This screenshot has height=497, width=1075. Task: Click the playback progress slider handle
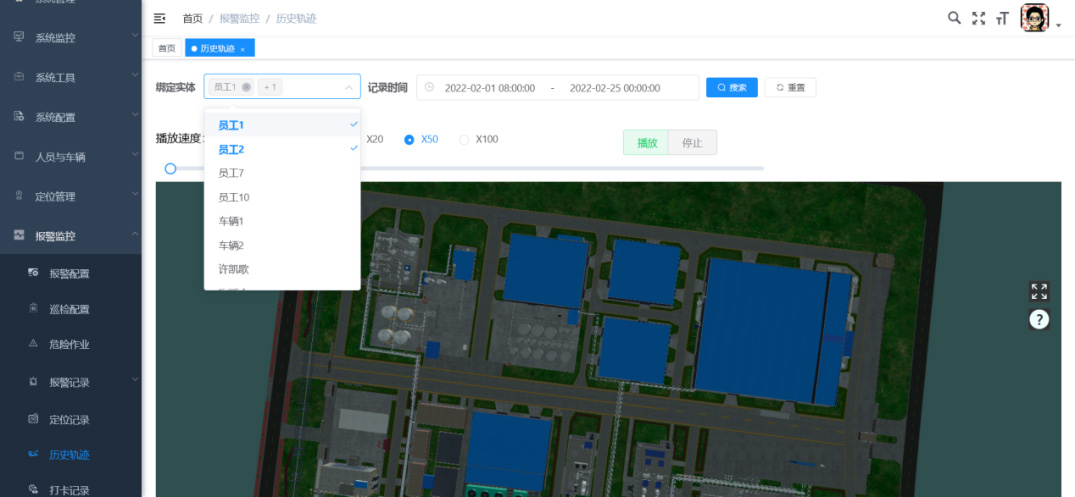coord(170,169)
